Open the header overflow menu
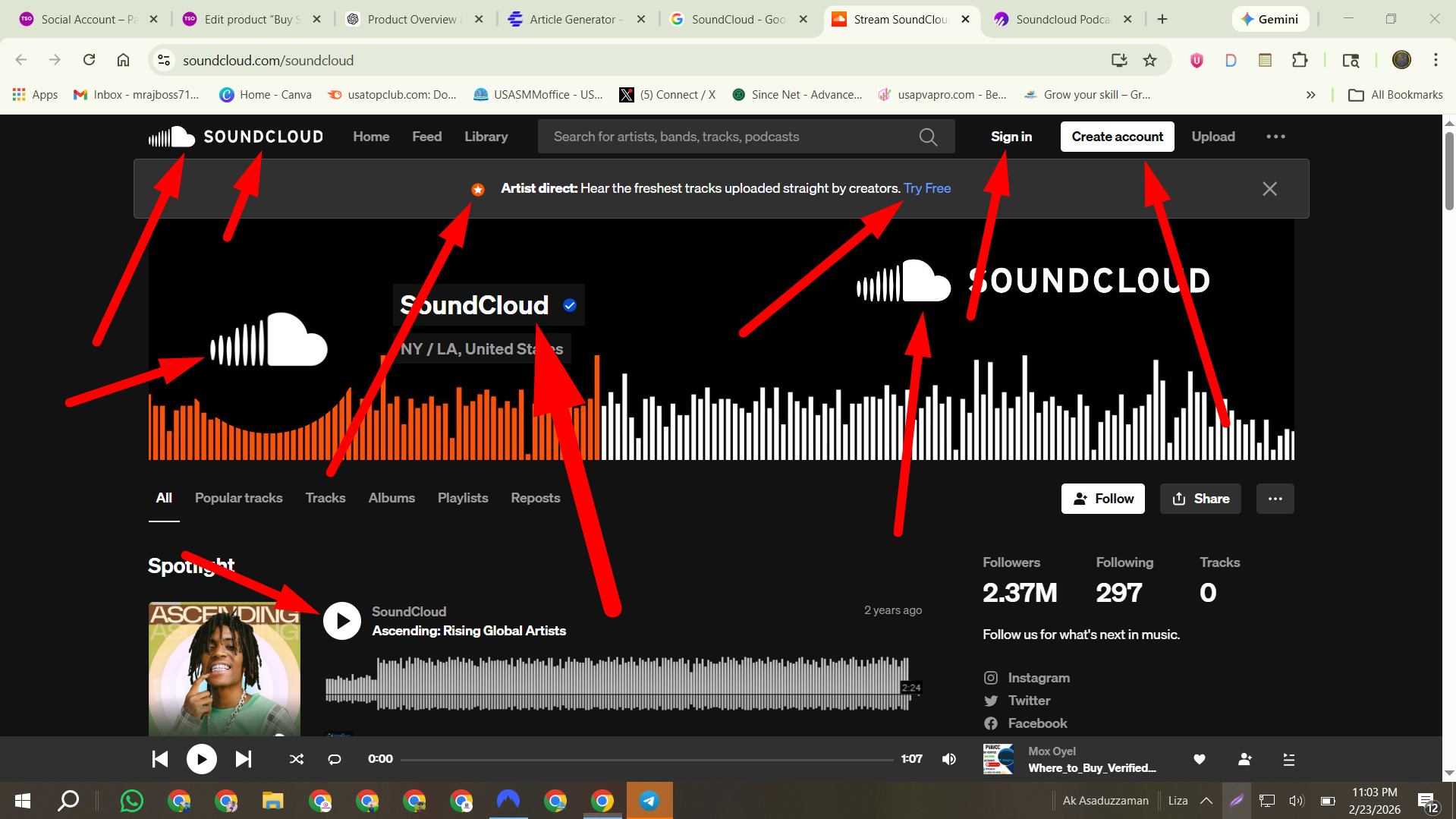Screen dimensions: 1456x819 (x=1275, y=137)
